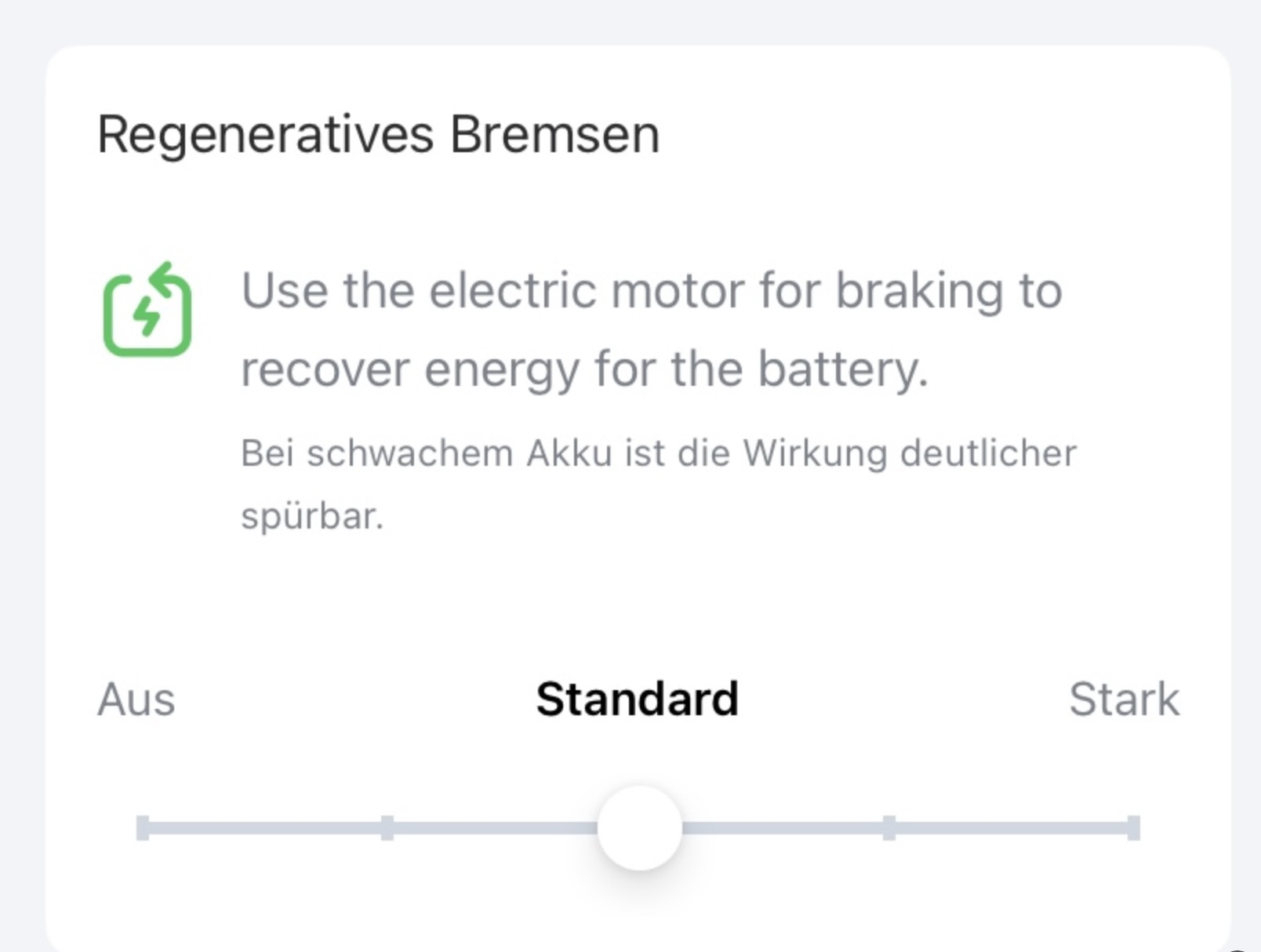Pick the "Stark" braking level label
The height and width of the screenshot is (952, 1261).
pyautogui.click(x=1124, y=699)
